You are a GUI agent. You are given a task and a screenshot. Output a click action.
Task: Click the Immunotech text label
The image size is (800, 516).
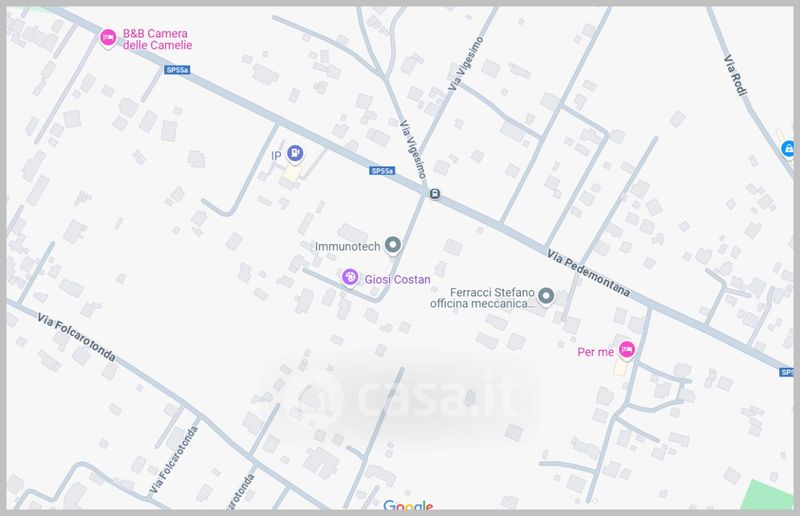347,247
